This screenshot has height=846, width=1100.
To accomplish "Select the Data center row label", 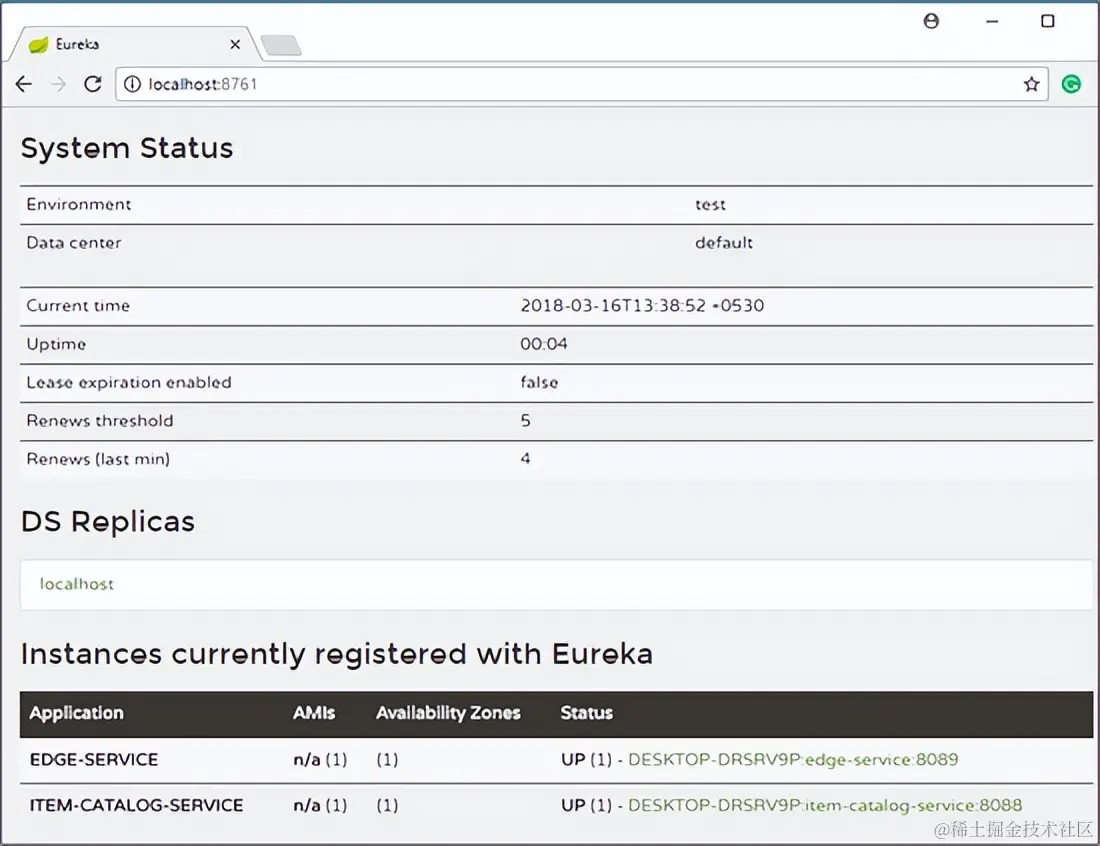I will tap(74, 243).
